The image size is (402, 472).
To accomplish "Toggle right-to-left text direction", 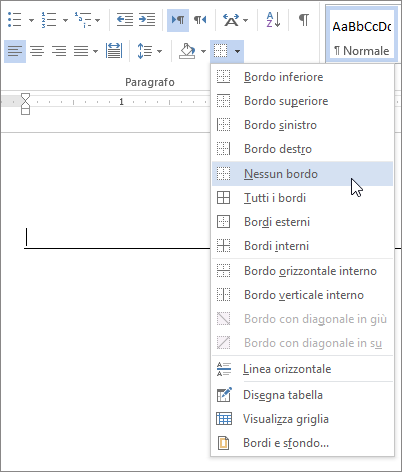I will [x=200, y=20].
